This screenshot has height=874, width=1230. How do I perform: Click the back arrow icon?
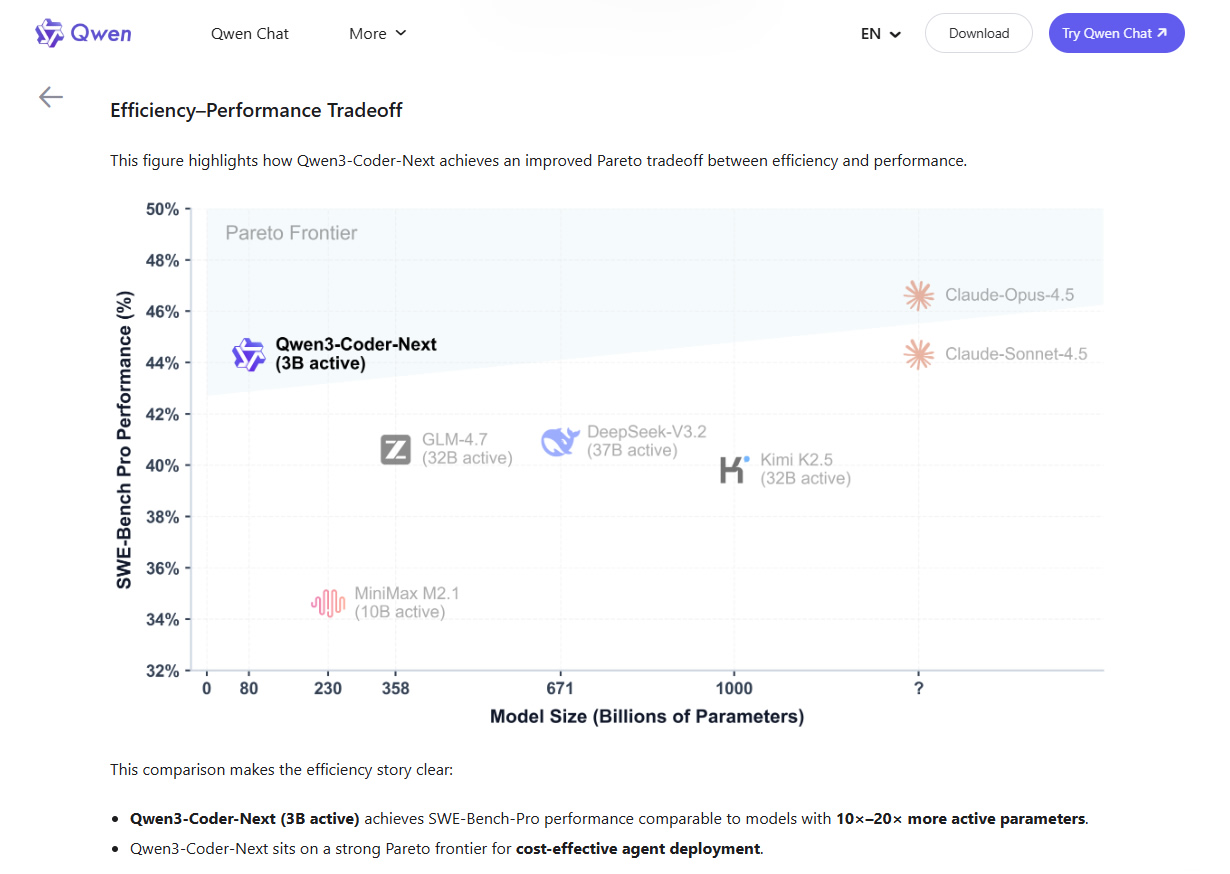pyautogui.click(x=51, y=96)
